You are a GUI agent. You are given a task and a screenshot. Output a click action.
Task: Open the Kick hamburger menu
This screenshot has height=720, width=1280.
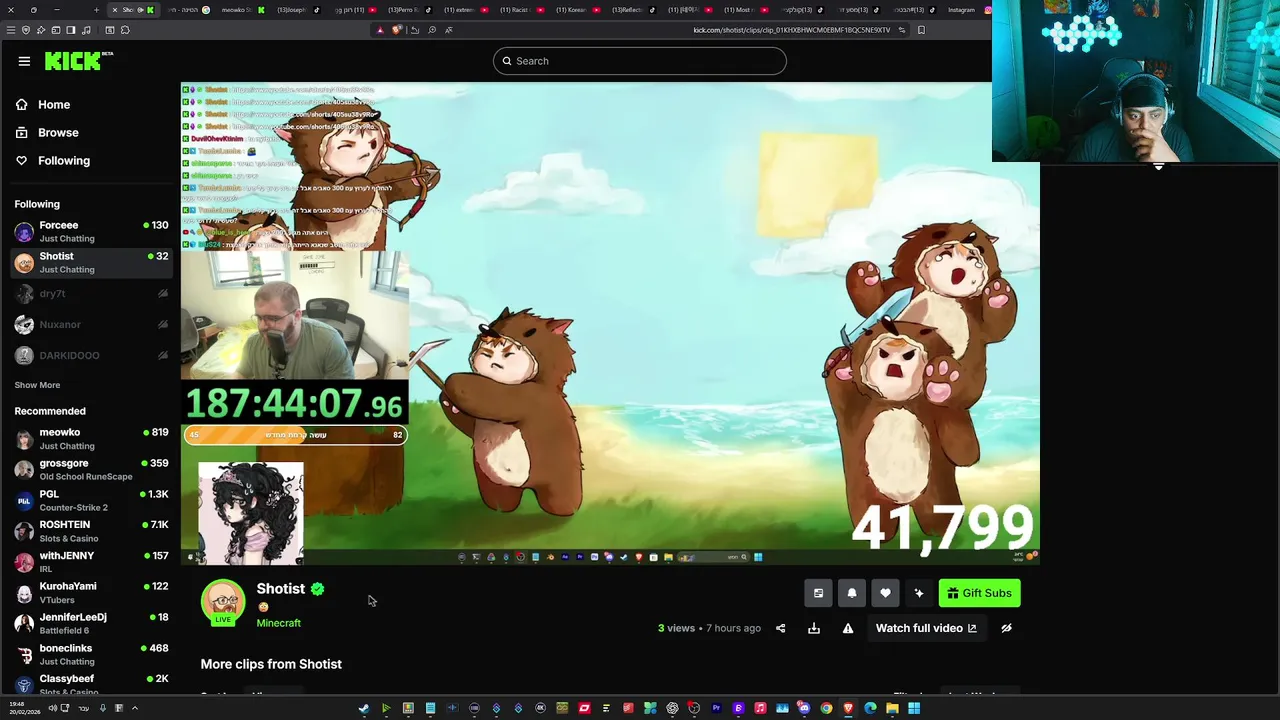[24, 61]
